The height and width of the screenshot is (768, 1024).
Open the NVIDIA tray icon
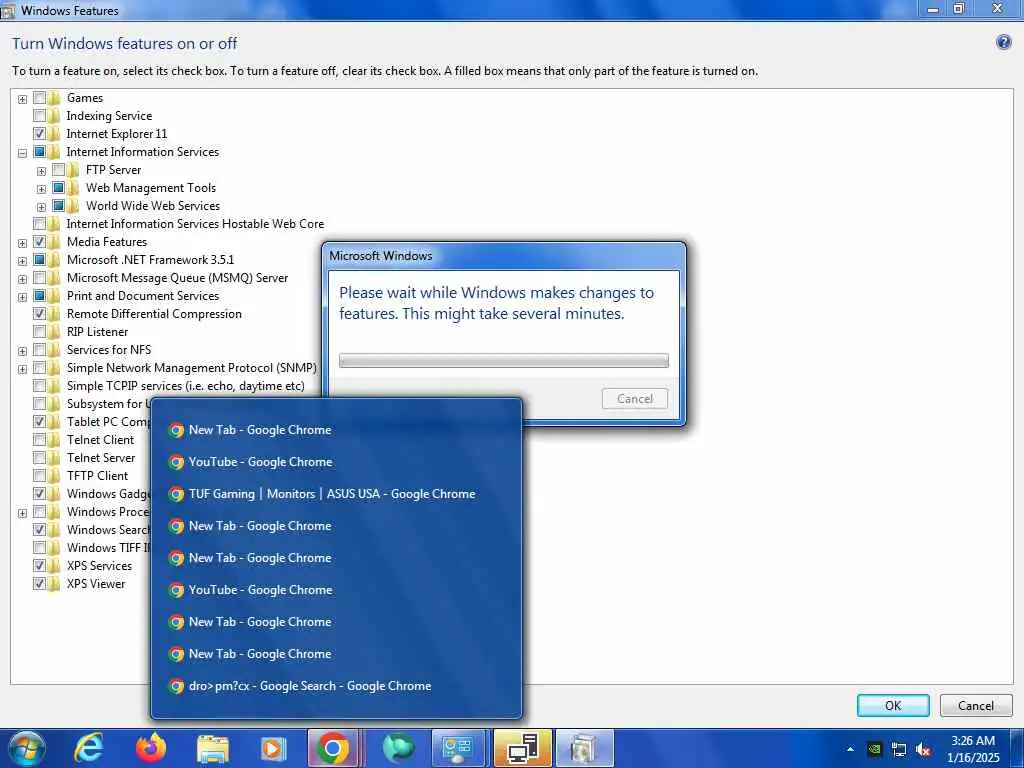click(874, 749)
